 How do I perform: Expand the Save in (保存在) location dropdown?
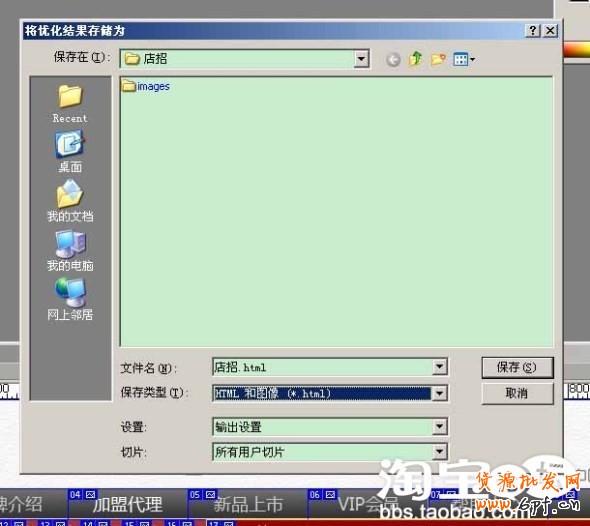click(x=360, y=59)
